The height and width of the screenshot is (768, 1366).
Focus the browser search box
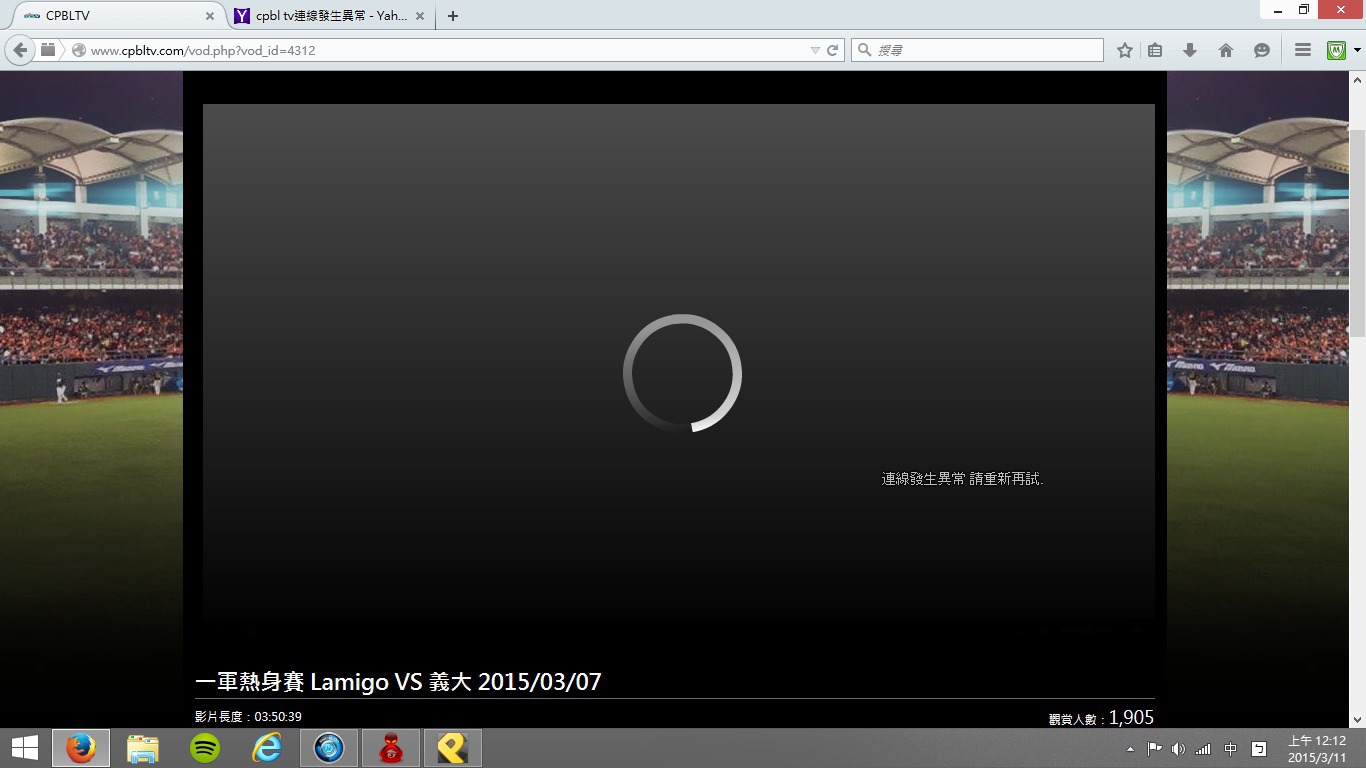click(977, 50)
